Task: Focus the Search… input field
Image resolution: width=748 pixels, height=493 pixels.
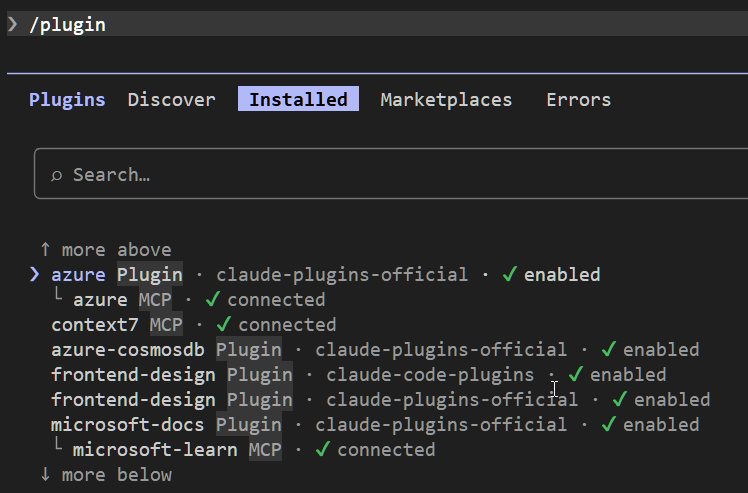Action: click(391, 174)
